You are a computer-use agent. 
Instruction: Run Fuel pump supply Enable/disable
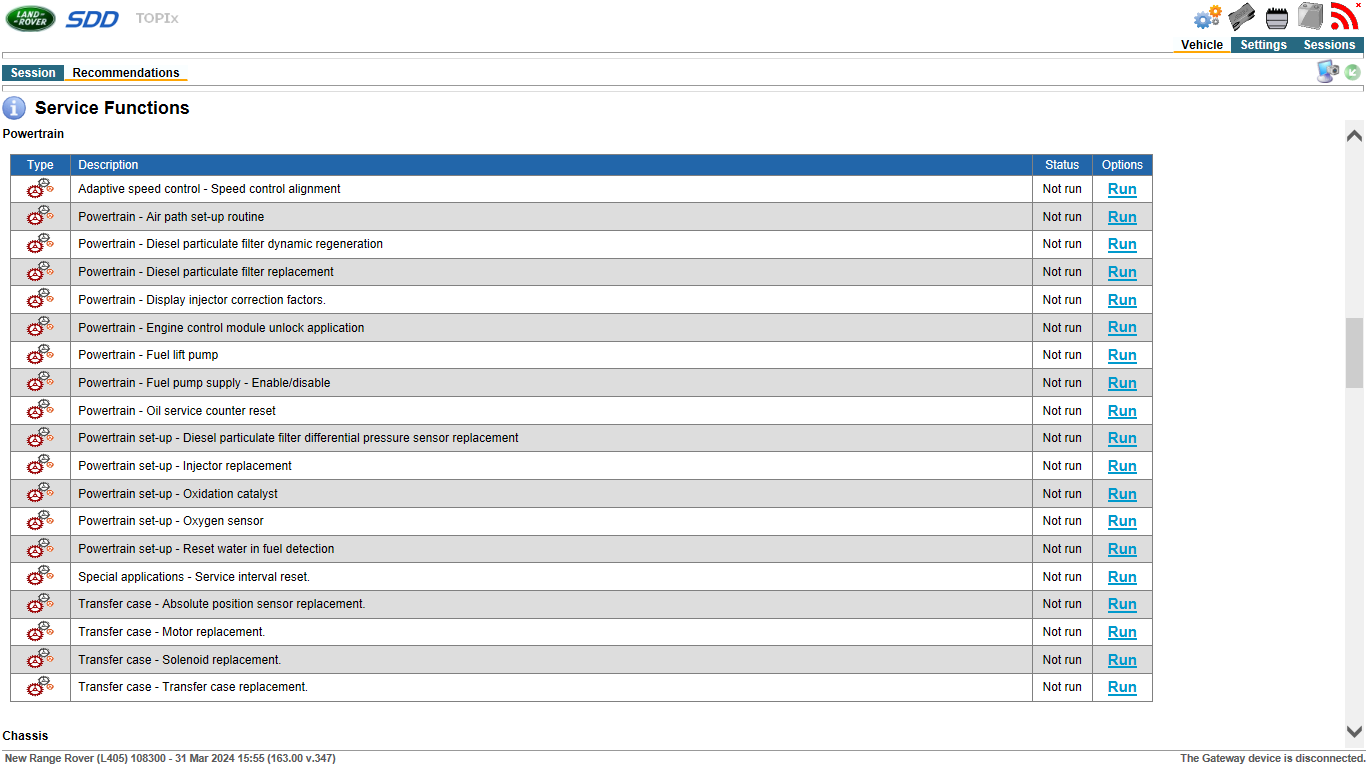(1122, 383)
